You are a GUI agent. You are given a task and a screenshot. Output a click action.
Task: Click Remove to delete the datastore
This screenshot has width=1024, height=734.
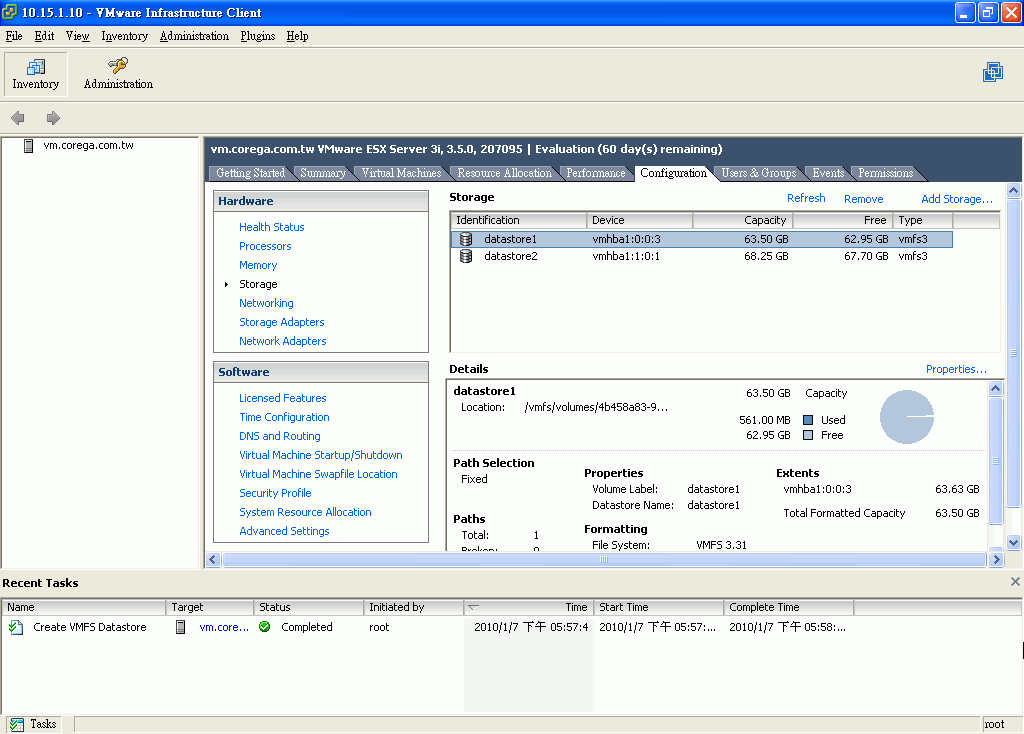click(x=863, y=199)
